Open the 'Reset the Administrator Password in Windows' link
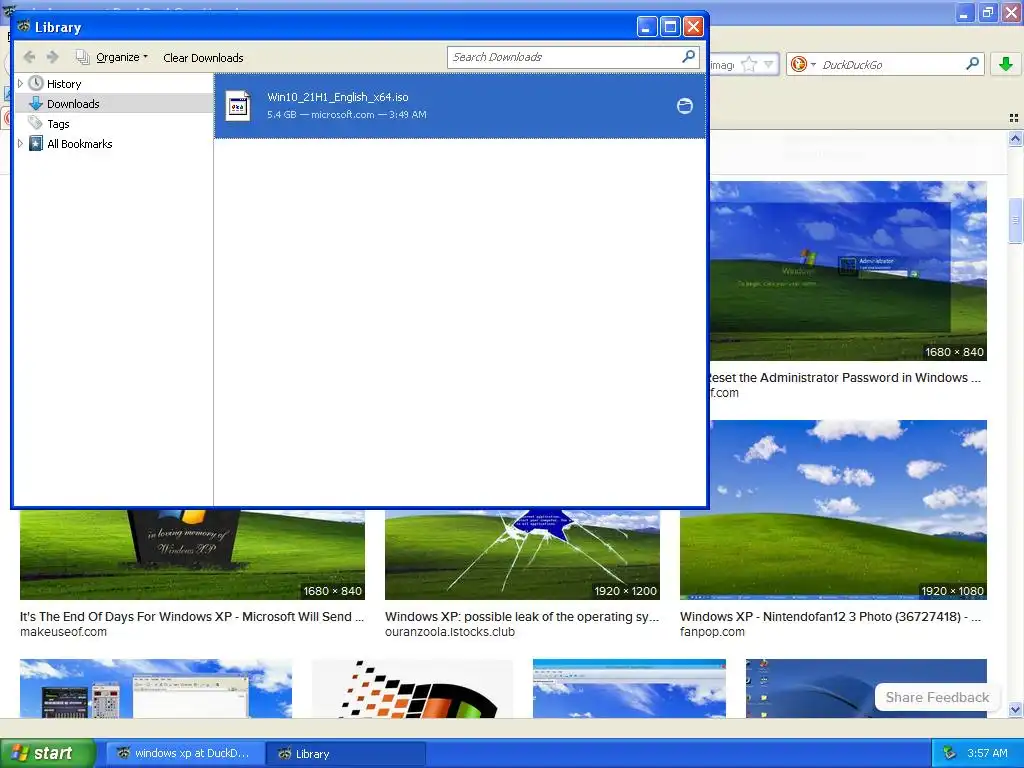Image resolution: width=1024 pixels, height=768 pixels. point(844,377)
